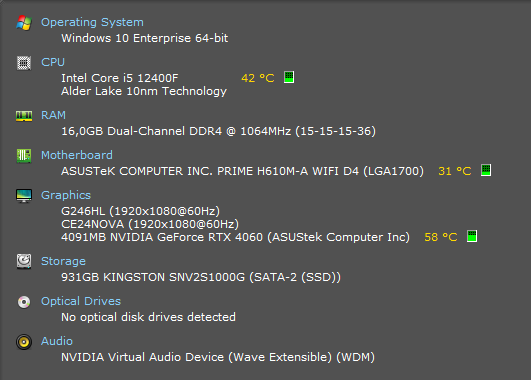The image size is (531, 380).
Task: Go to the Motherboard details link
Action: pyautogui.click(x=77, y=155)
